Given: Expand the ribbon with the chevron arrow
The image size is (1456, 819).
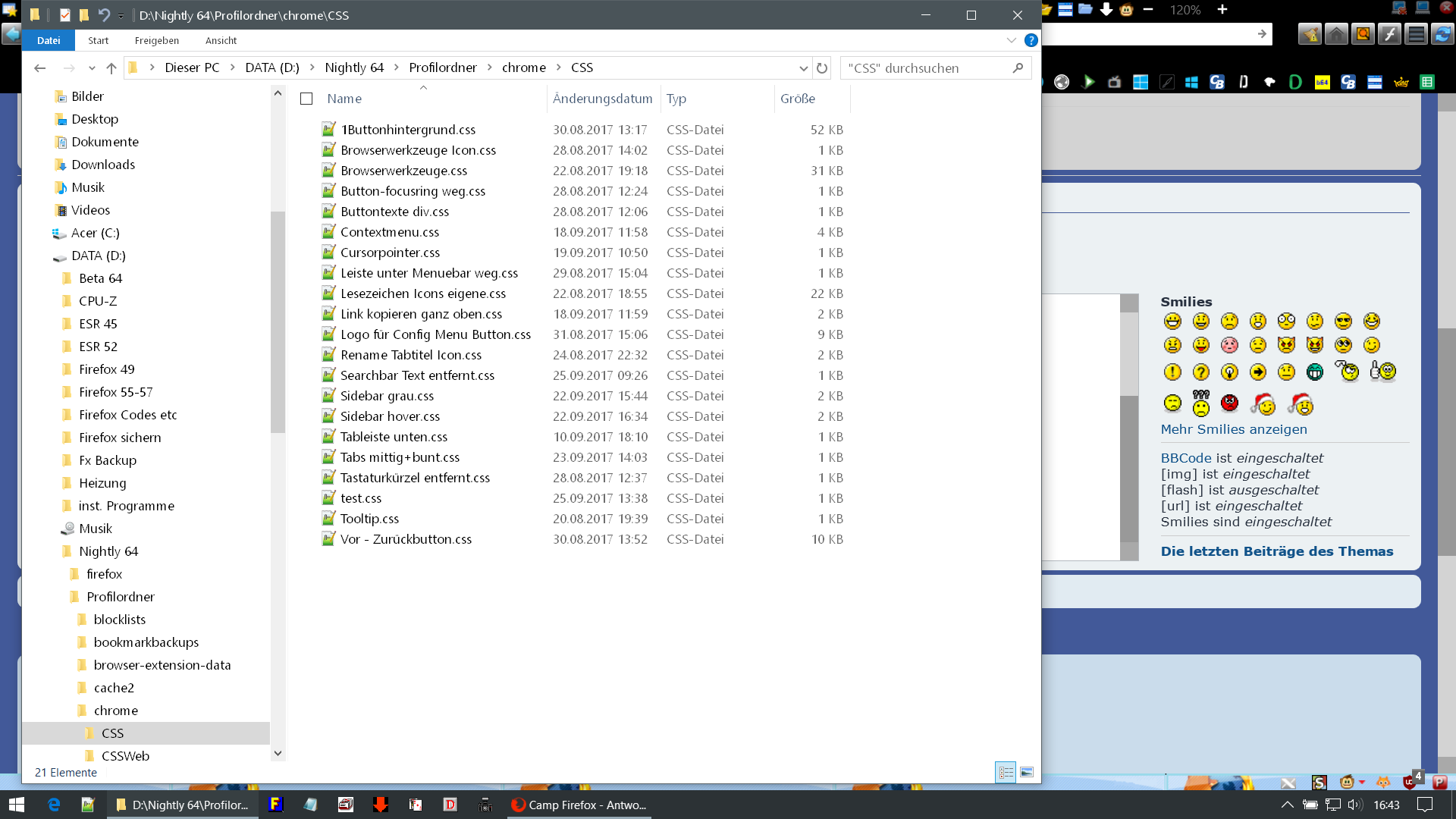Looking at the screenshot, I should click(x=1011, y=40).
